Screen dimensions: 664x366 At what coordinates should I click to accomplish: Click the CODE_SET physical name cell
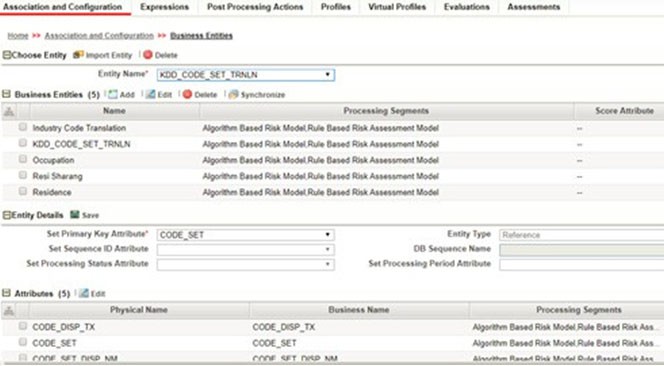click(x=54, y=343)
